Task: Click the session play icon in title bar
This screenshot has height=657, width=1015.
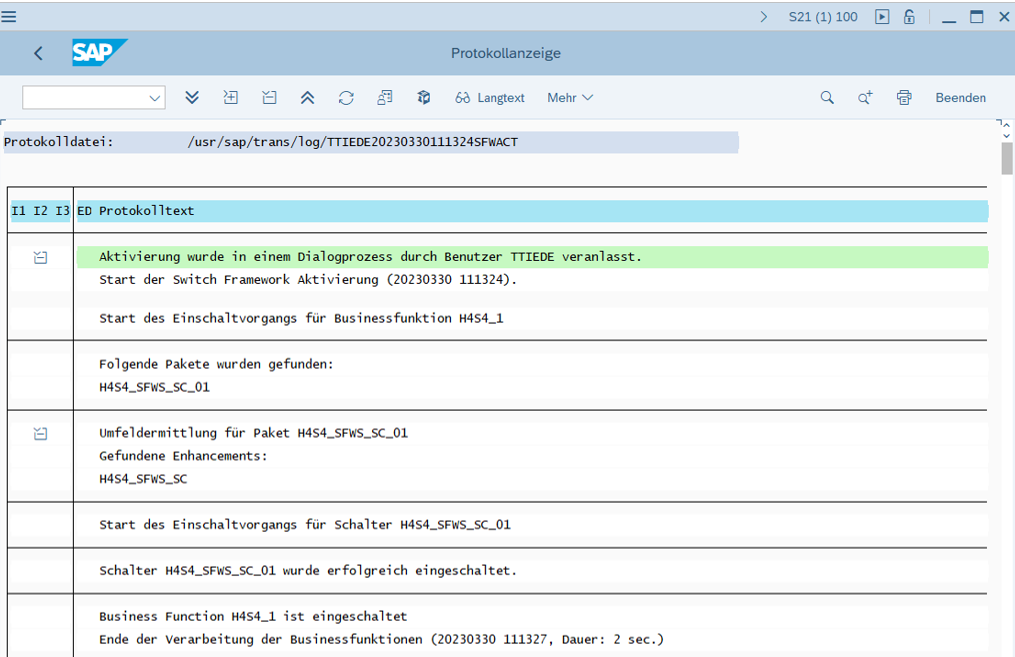Action: (x=881, y=16)
